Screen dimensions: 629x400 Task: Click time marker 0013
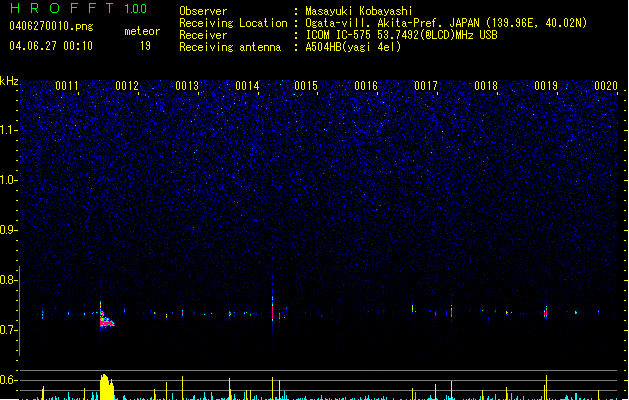(187, 86)
